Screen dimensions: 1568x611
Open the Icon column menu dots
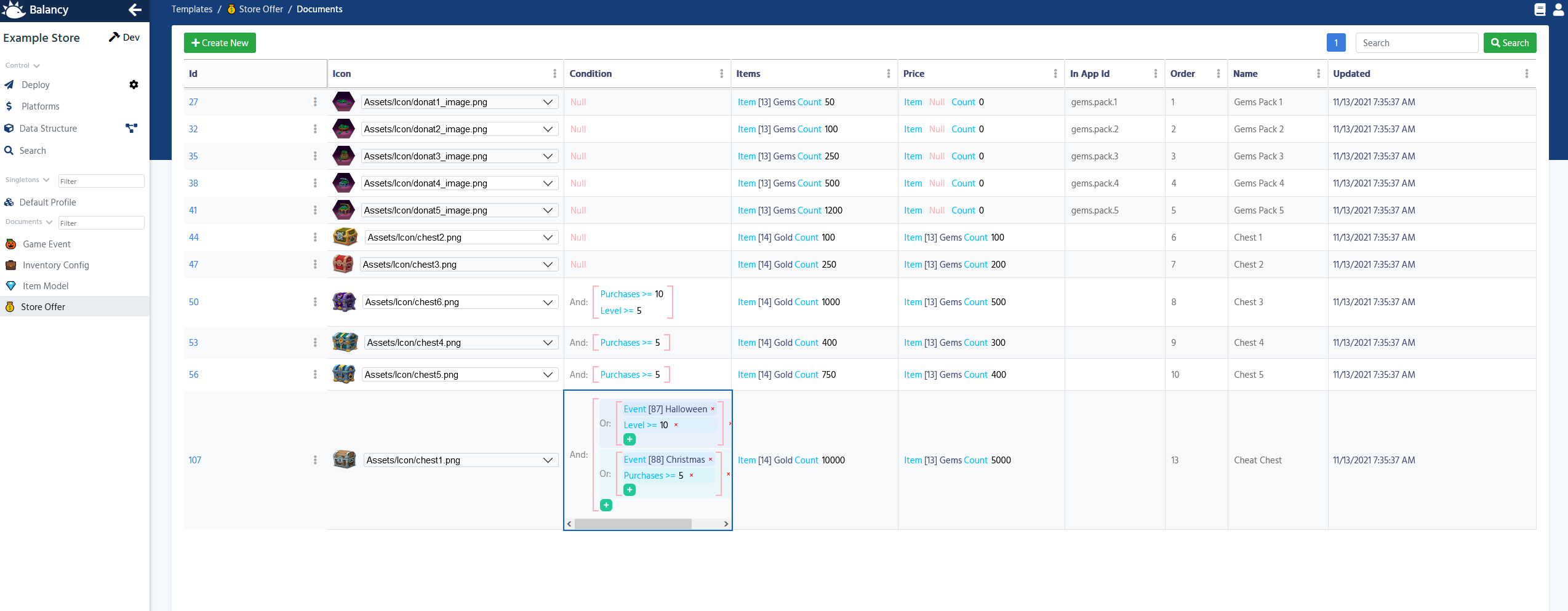(x=554, y=74)
